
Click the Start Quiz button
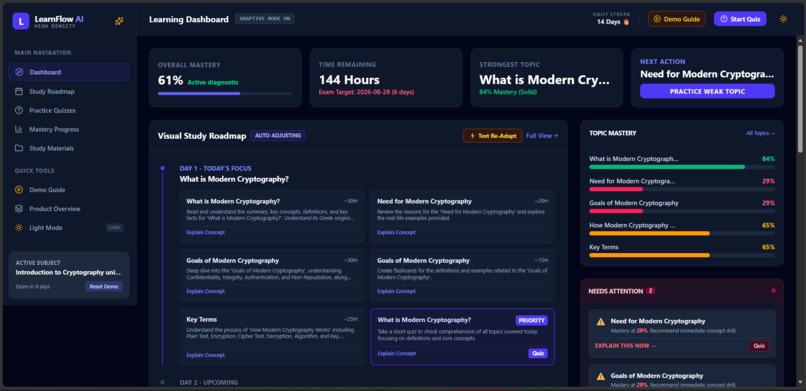point(740,19)
